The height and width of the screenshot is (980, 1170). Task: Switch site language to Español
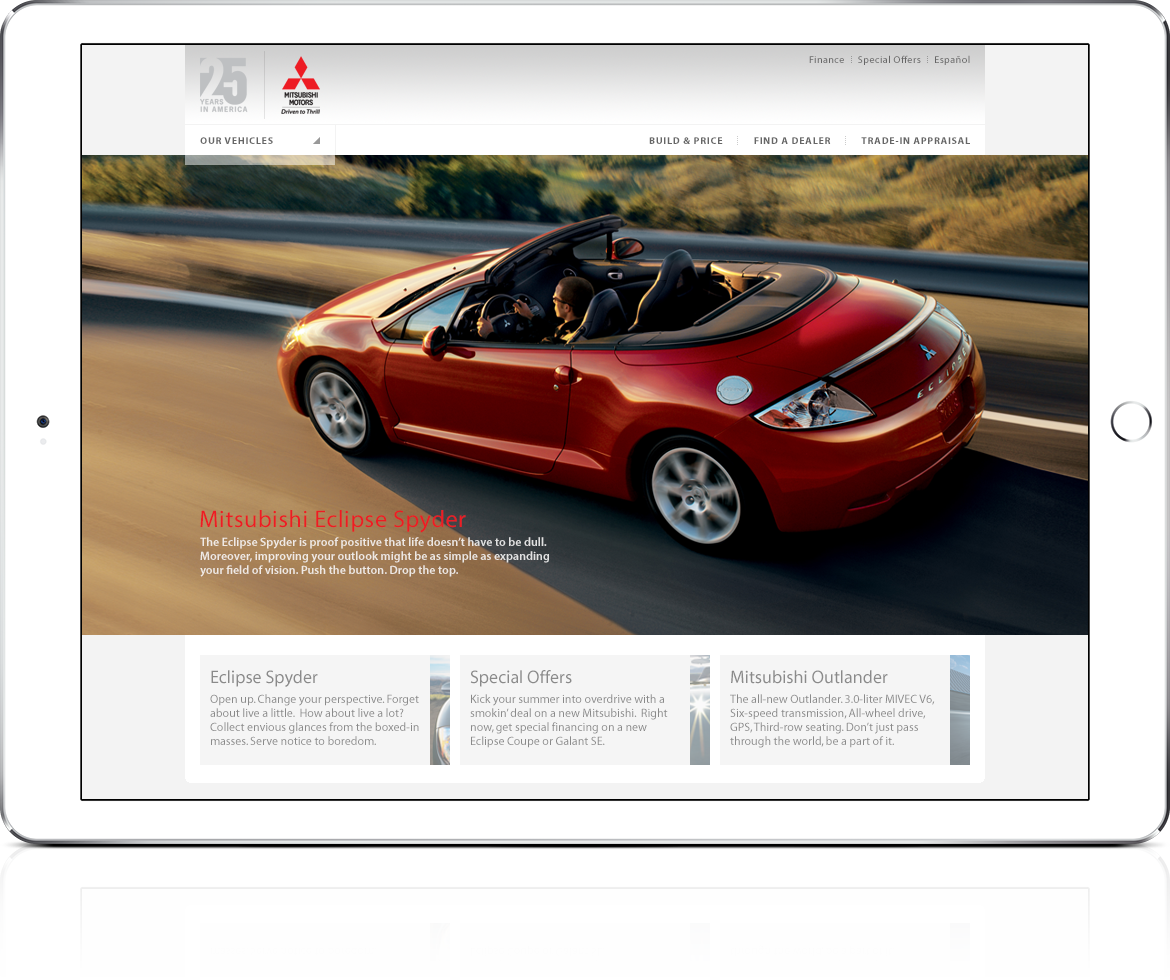click(952, 60)
